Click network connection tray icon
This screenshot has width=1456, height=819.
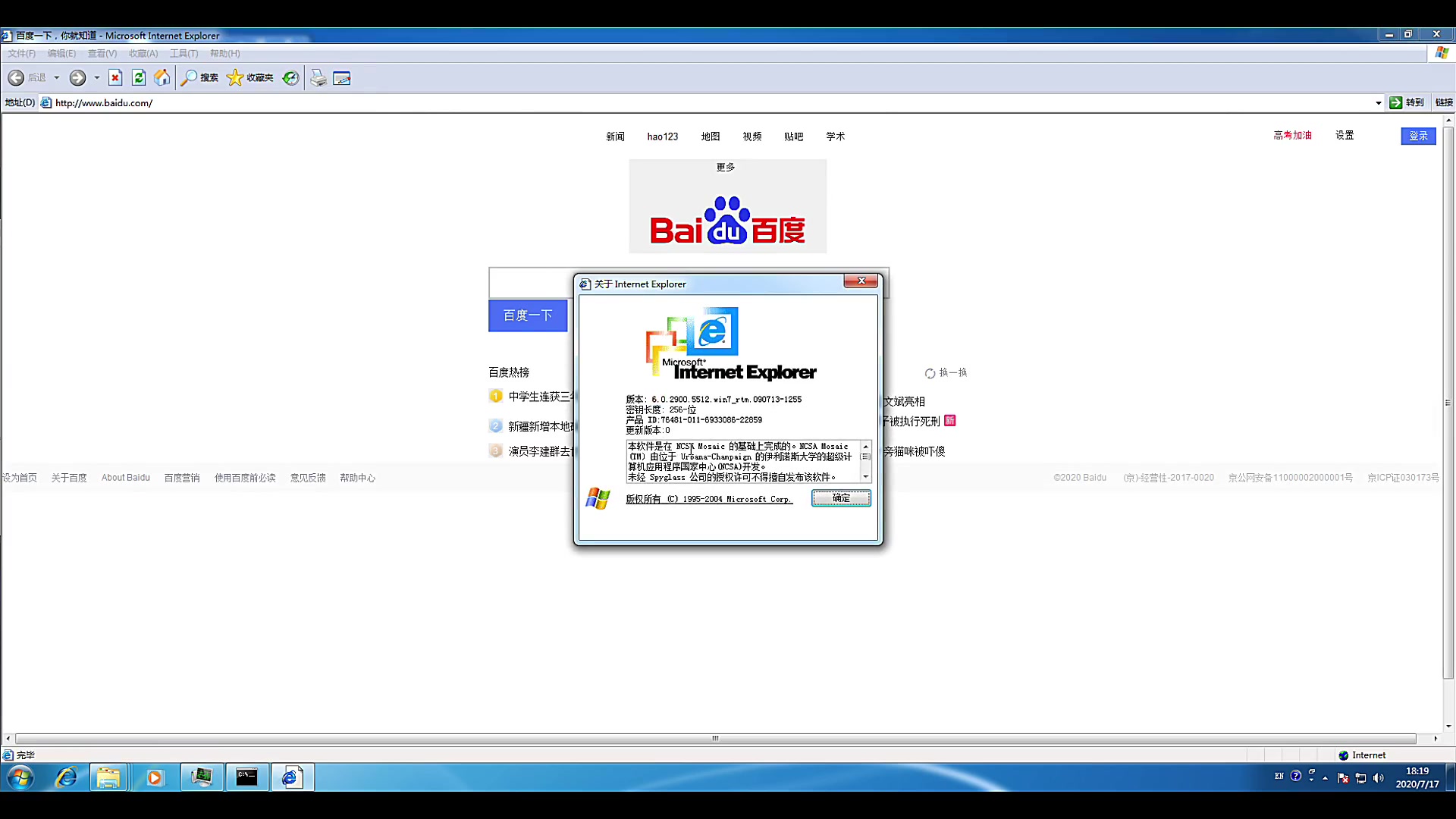point(1360,777)
